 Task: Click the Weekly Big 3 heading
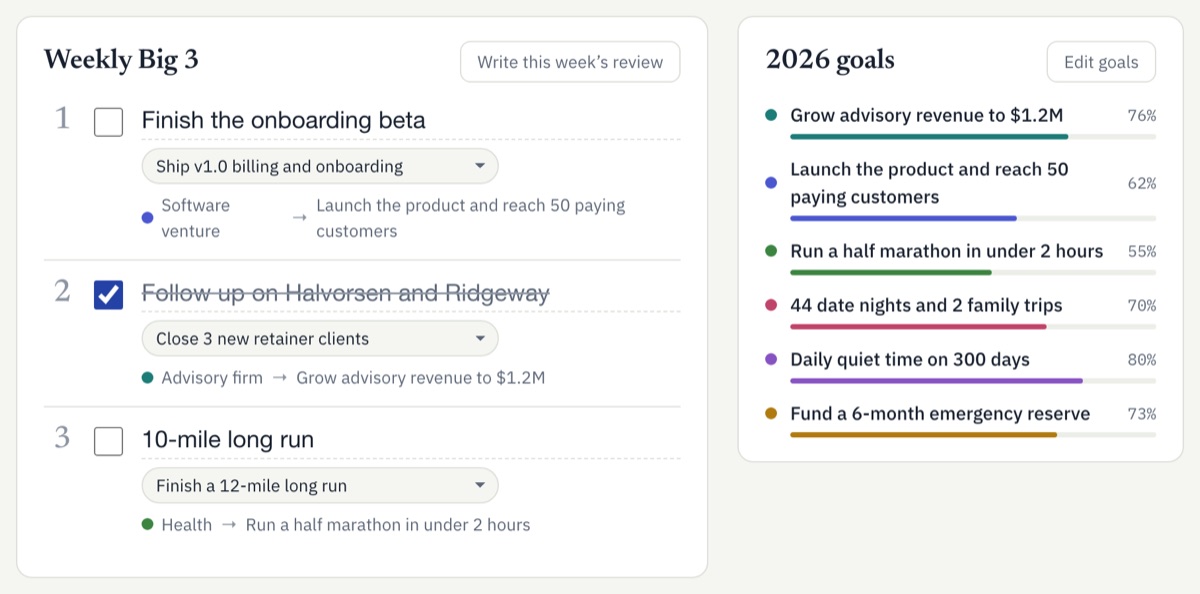pyautogui.click(x=121, y=60)
